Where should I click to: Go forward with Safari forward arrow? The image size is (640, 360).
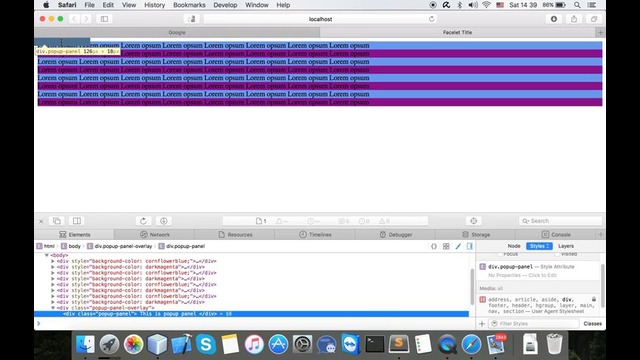[86, 19]
